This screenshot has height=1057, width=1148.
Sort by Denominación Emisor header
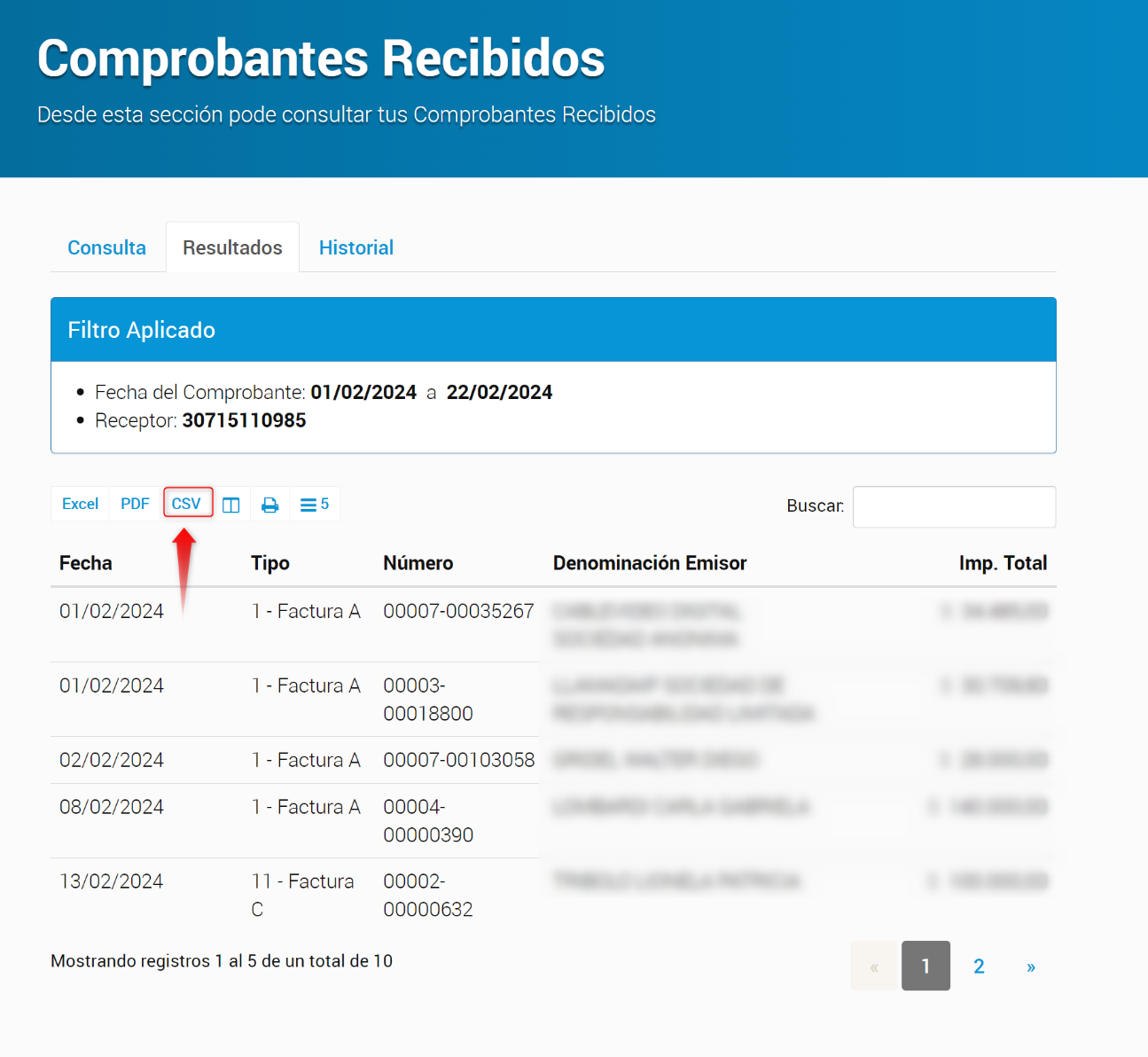(650, 563)
